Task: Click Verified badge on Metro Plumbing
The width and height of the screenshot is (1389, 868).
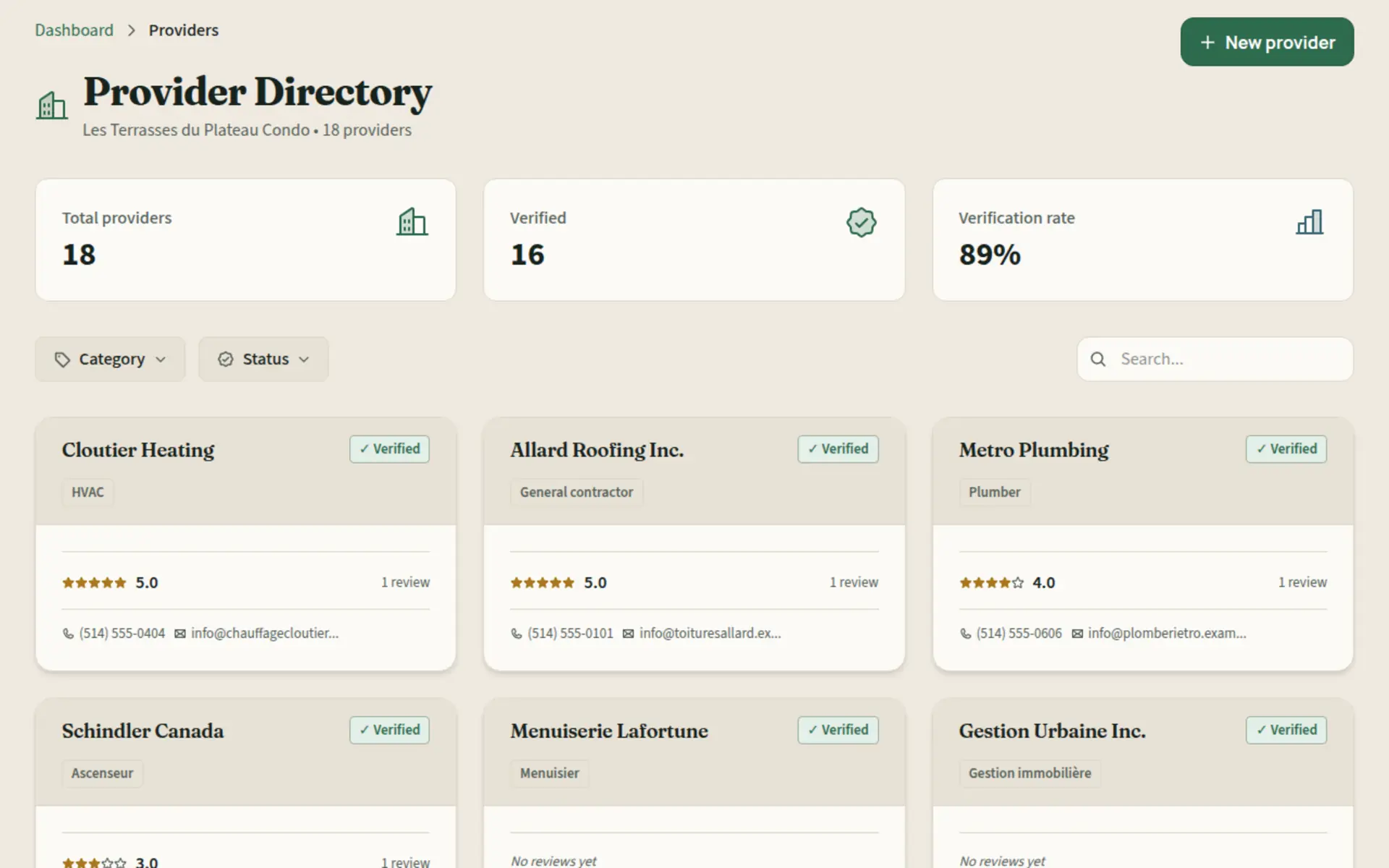Action: pos(1286,449)
